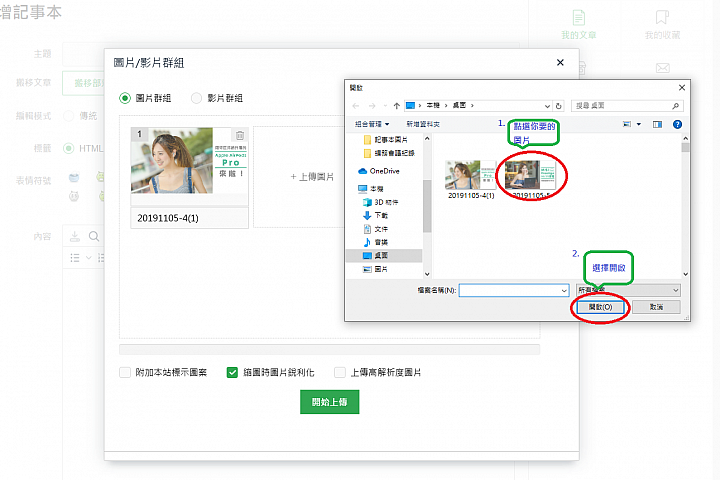This screenshot has height=480, width=720.
Task: Click the navigation pane scrollbar thumb
Action: [x=427, y=206]
